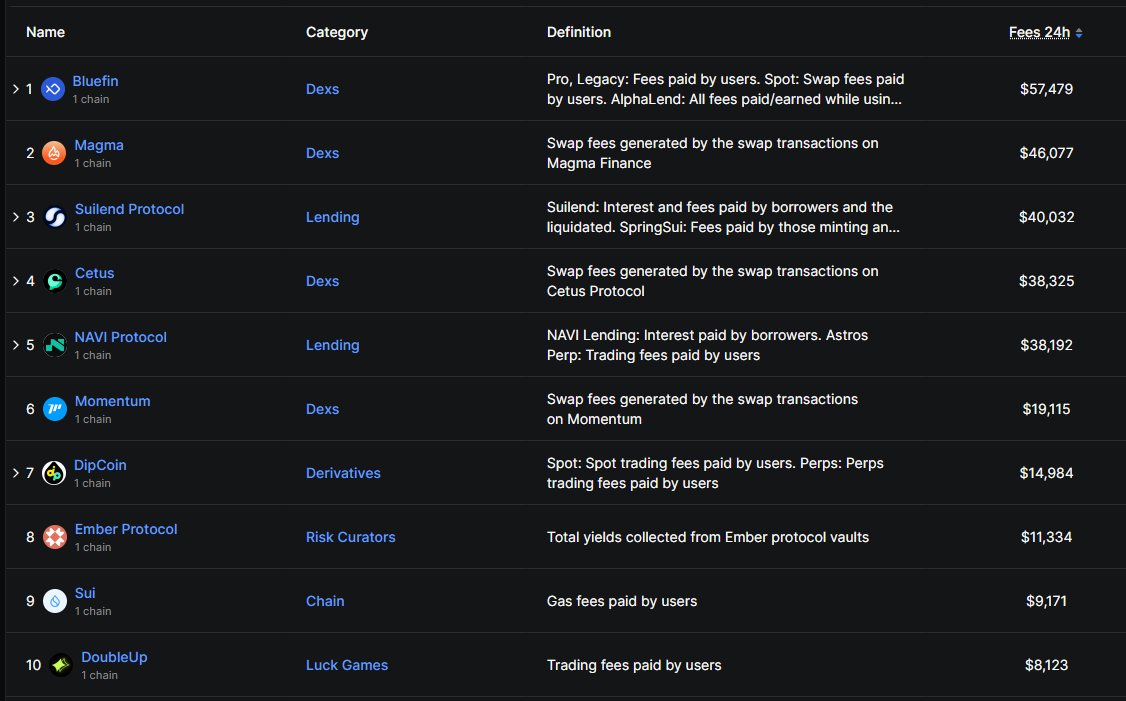Click the DoubleUp logo icon
Screen dimensions: 1126x701
[61, 664]
